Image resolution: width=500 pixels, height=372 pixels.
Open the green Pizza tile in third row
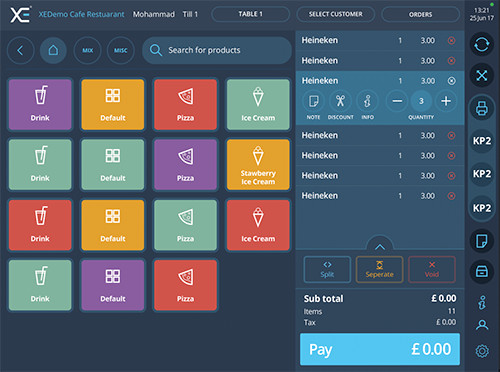(185, 225)
